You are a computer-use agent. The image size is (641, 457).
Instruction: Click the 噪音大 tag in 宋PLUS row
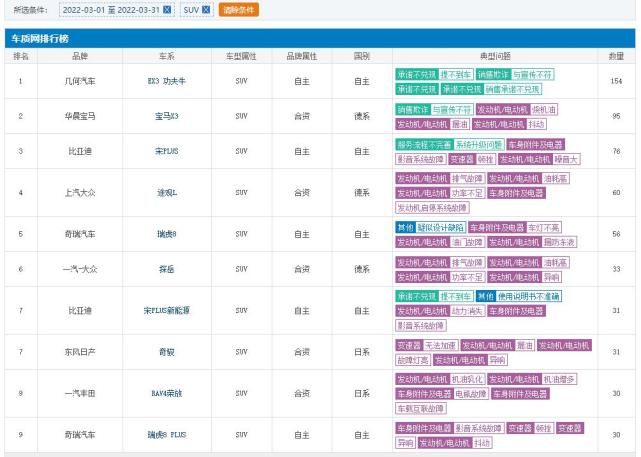[566, 159]
